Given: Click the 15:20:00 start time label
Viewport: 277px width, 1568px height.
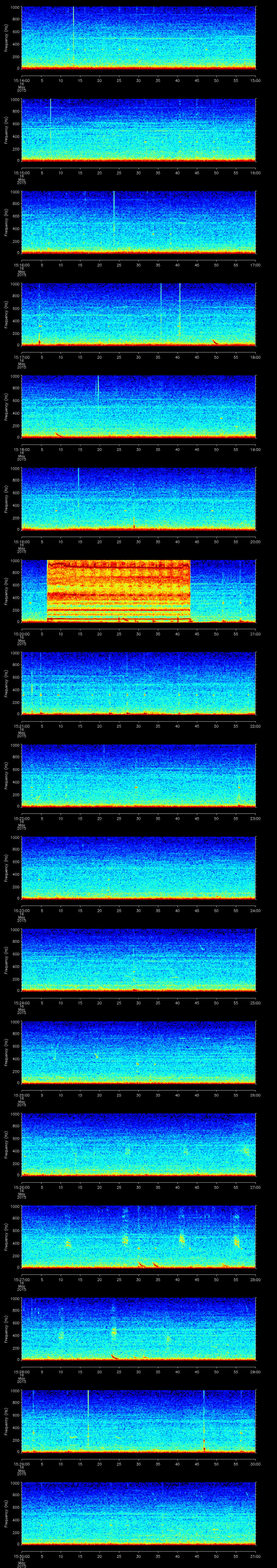Looking at the screenshot, I should point(22,634).
